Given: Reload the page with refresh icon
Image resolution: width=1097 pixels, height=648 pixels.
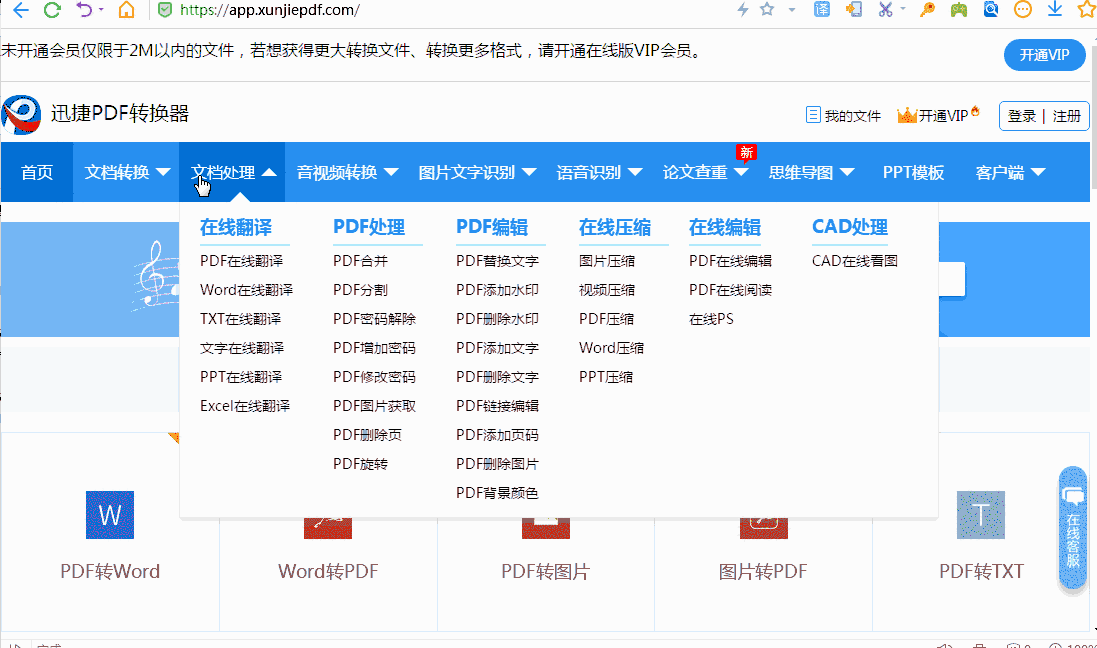Looking at the screenshot, I should tap(52, 10).
